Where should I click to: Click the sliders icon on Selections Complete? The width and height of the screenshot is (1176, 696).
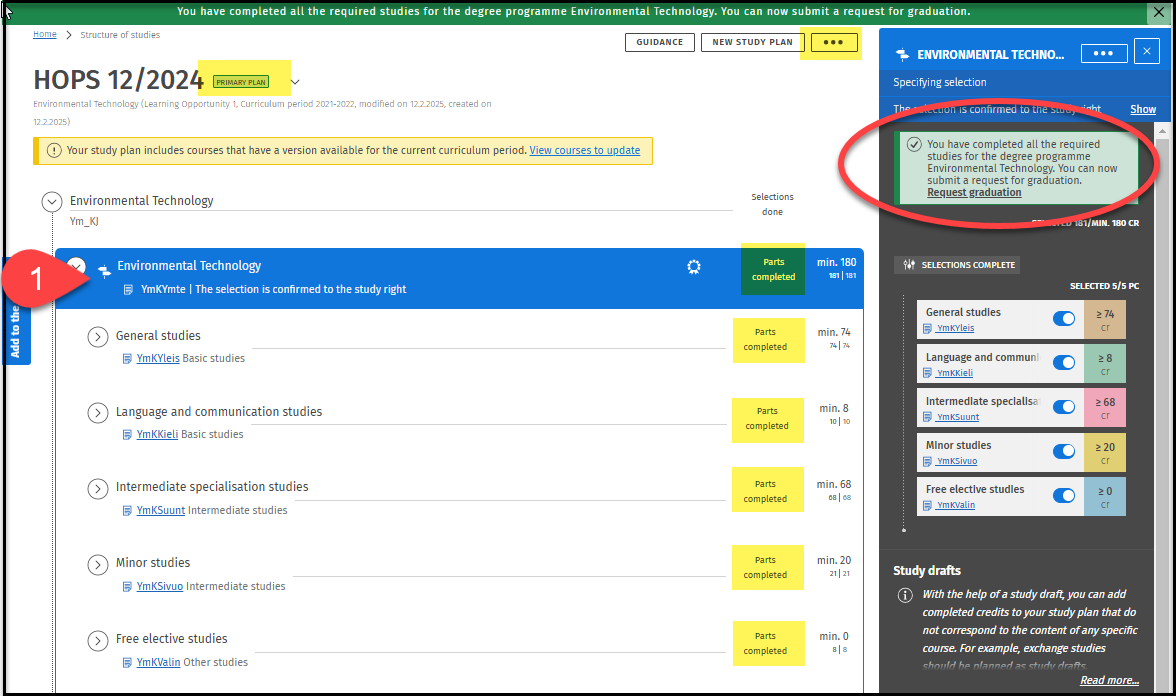[909, 265]
